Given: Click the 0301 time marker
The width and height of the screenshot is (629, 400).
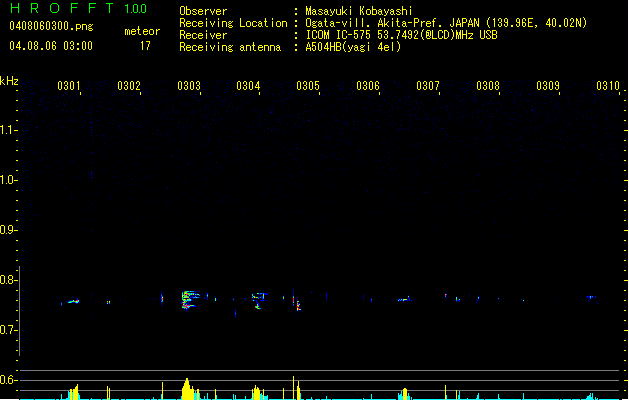Looking at the screenshot, I should pos(69,86).
